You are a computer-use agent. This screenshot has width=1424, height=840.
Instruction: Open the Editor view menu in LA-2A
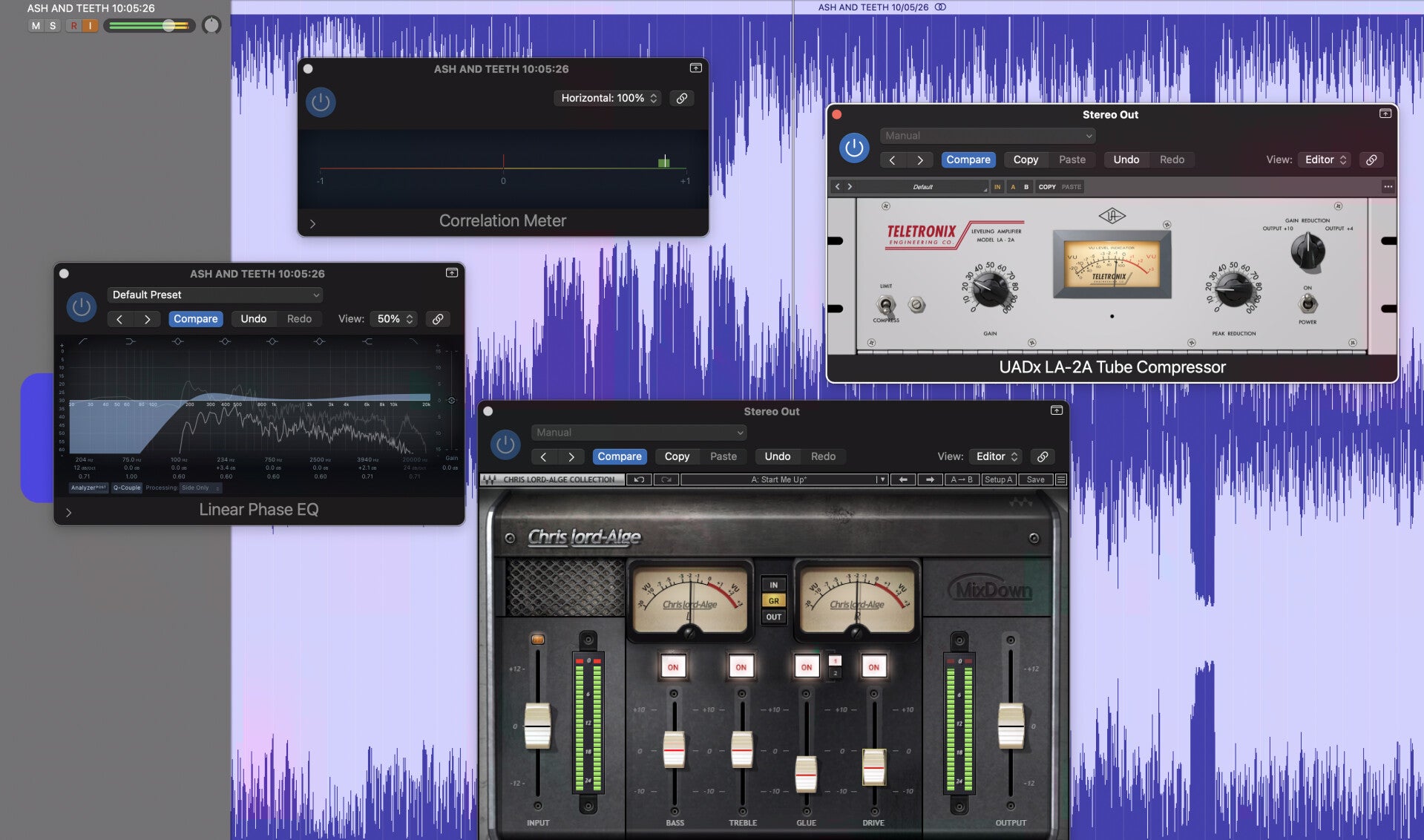(1325, 160)
